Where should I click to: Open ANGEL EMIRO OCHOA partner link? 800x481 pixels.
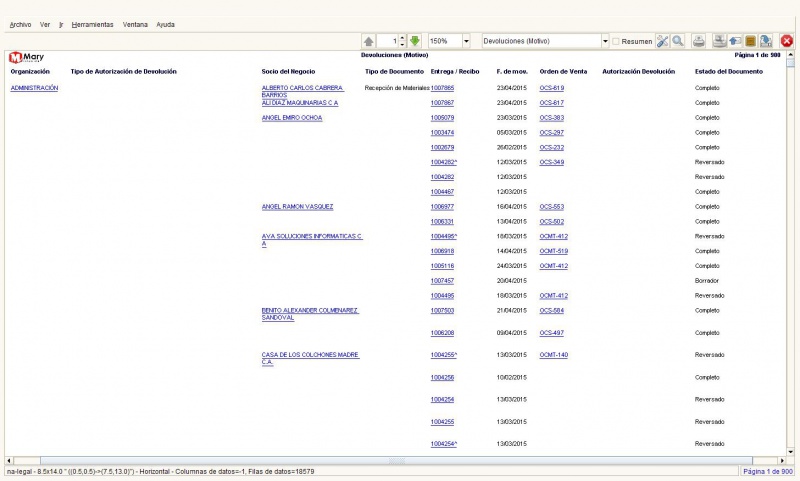(292, 118)
